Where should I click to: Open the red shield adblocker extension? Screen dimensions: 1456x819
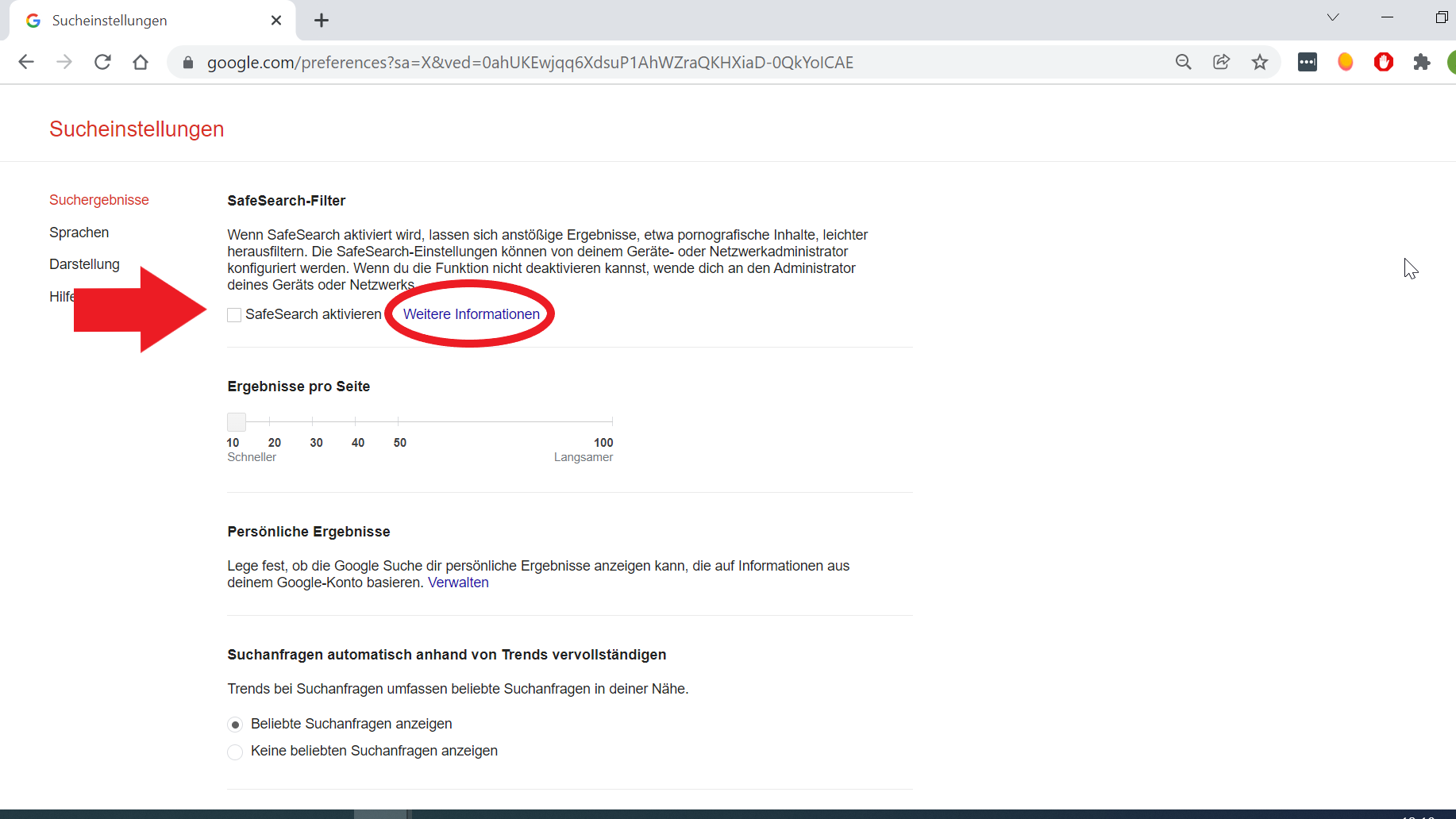click(1384, 62)
